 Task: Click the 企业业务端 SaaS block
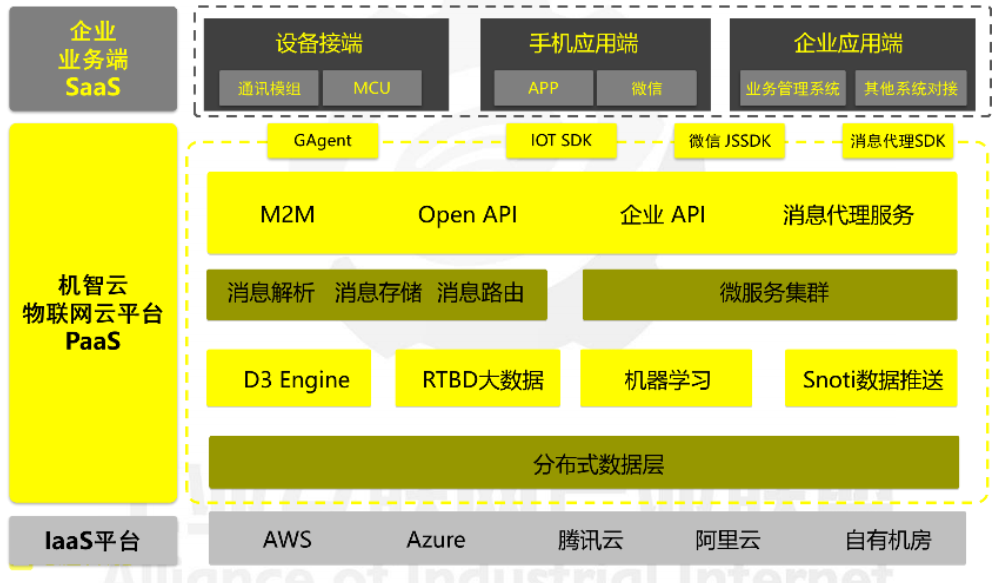(93, 58)
